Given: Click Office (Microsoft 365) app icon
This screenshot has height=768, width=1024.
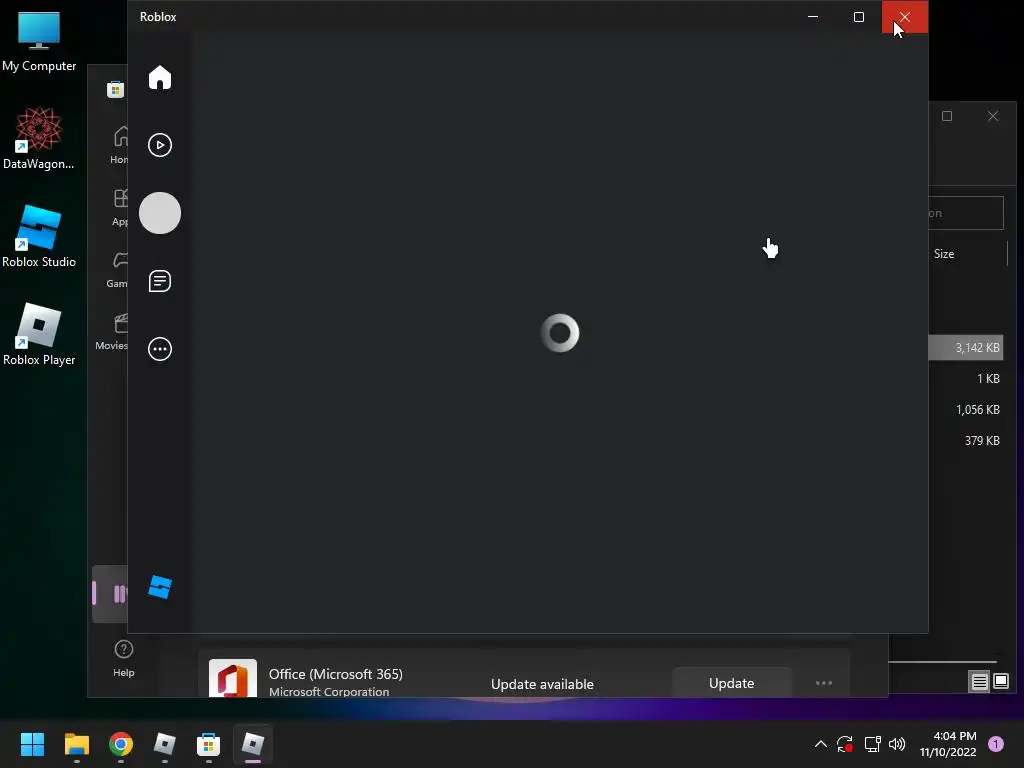Looking at the screenshot, I should 232,679.
